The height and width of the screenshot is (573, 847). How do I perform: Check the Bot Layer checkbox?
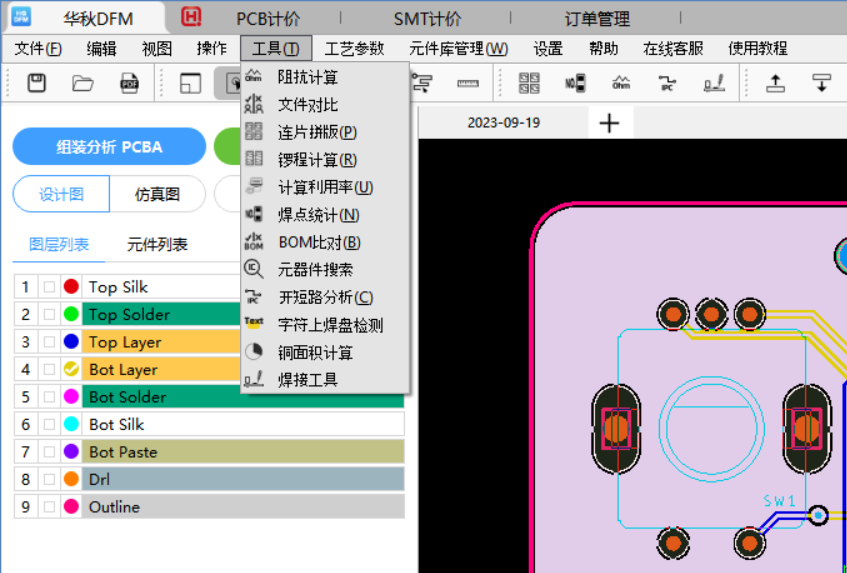point(49,369)
